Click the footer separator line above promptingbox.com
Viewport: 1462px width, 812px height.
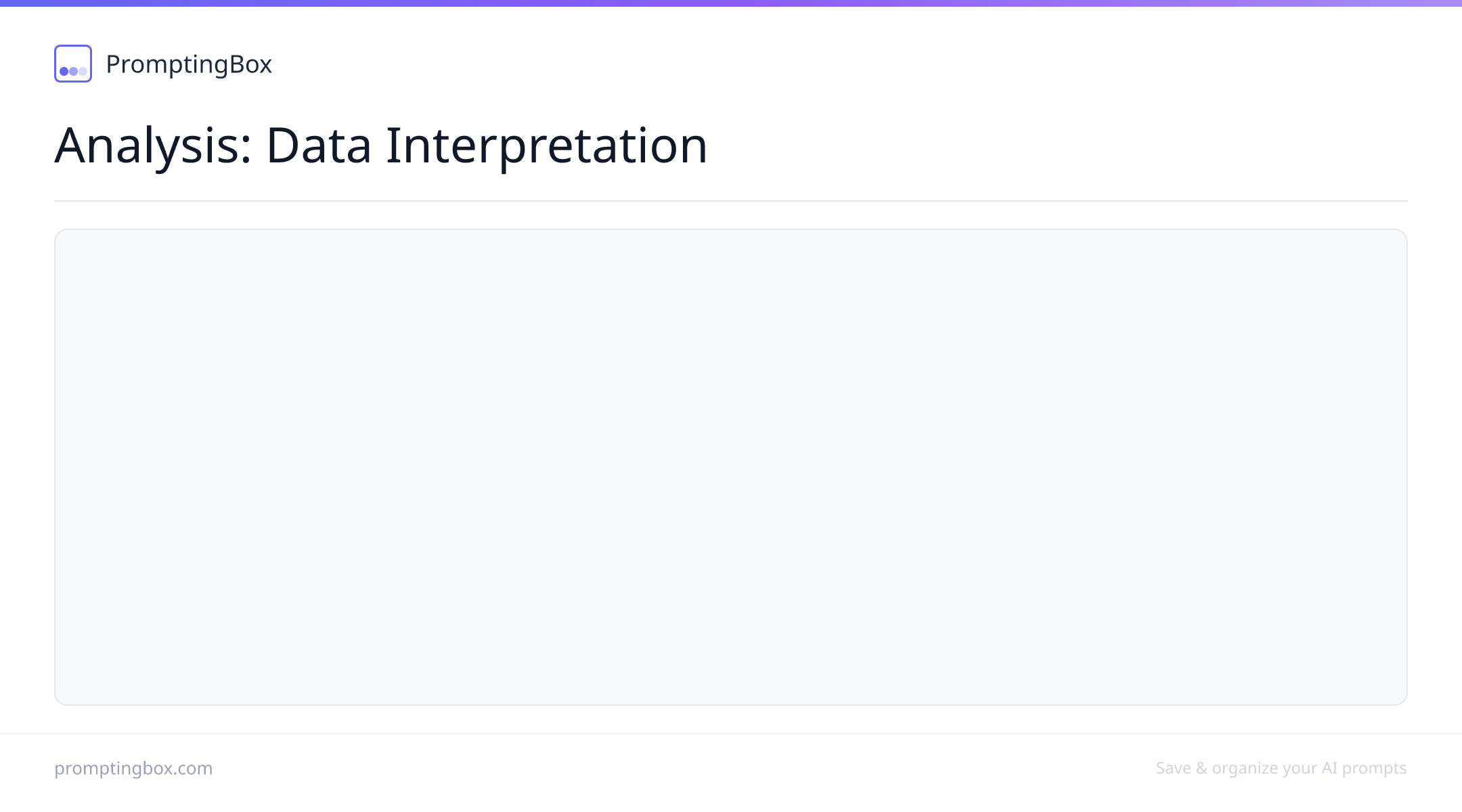click(731, 734)
